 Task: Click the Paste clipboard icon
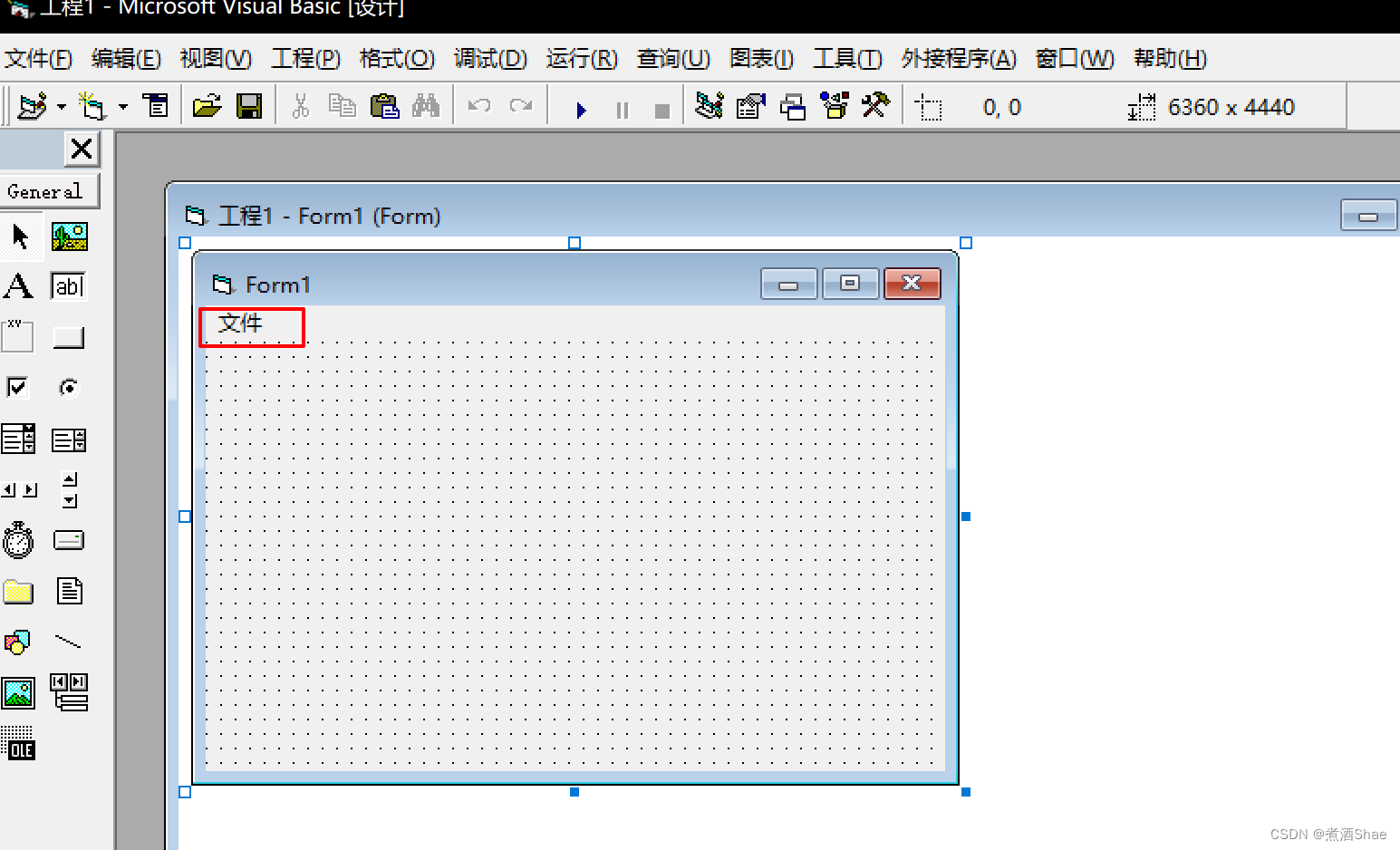(x=385, y=106)
